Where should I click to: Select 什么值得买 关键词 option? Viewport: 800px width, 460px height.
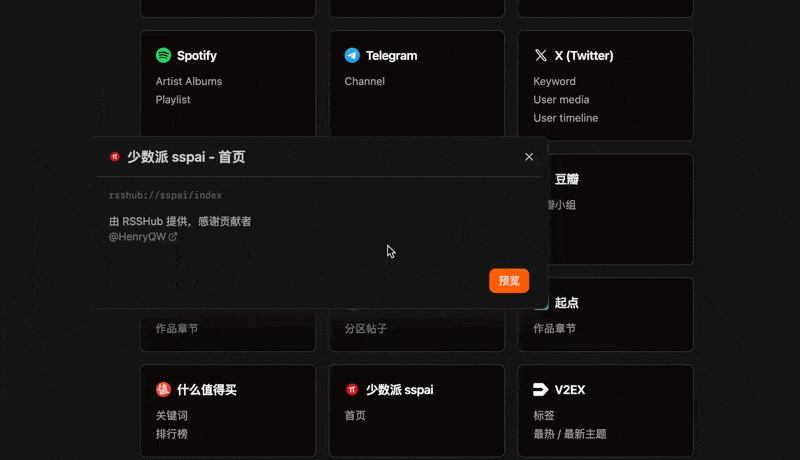pyautogui.click(x=172, y=415)
